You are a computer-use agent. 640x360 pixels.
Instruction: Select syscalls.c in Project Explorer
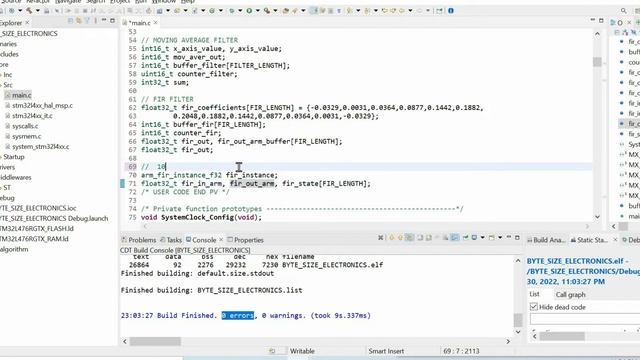pos(25,126)
